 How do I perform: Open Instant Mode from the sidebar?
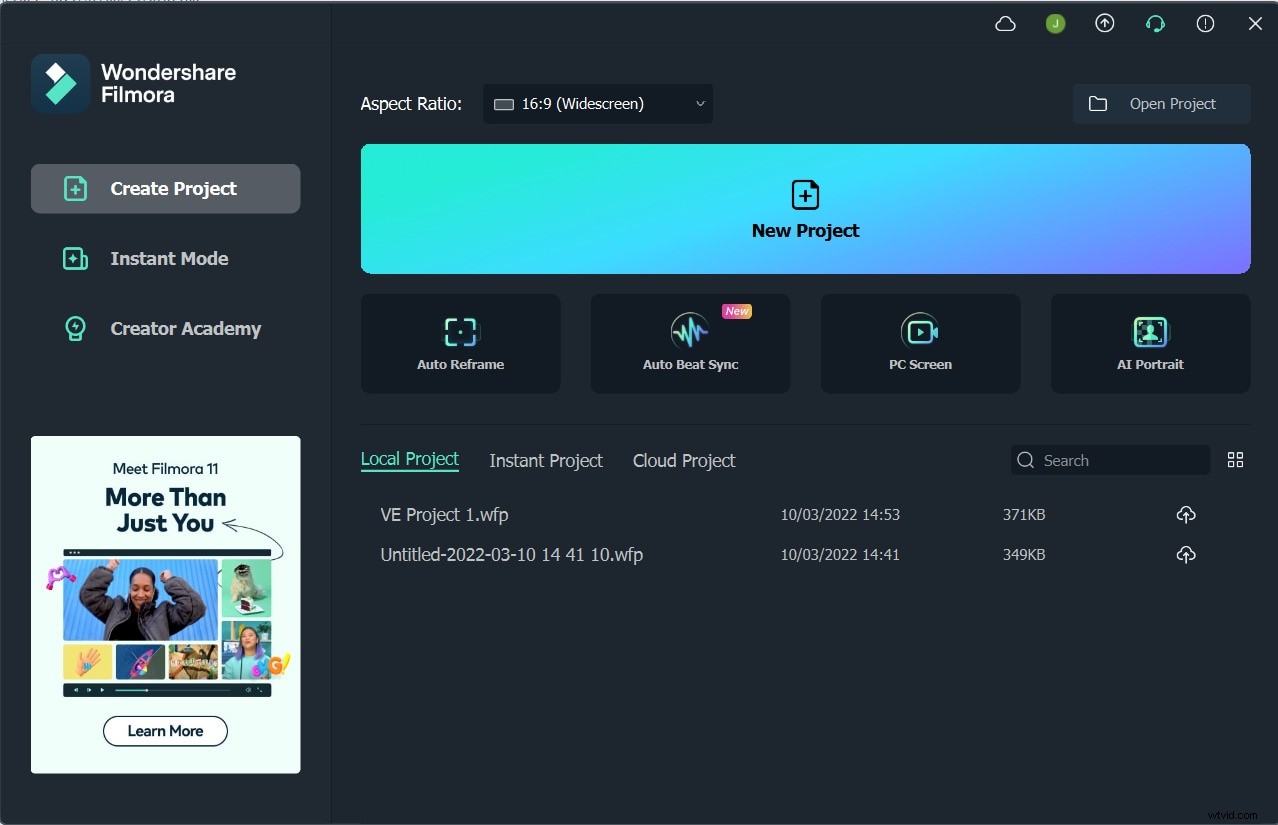point(146,259)
